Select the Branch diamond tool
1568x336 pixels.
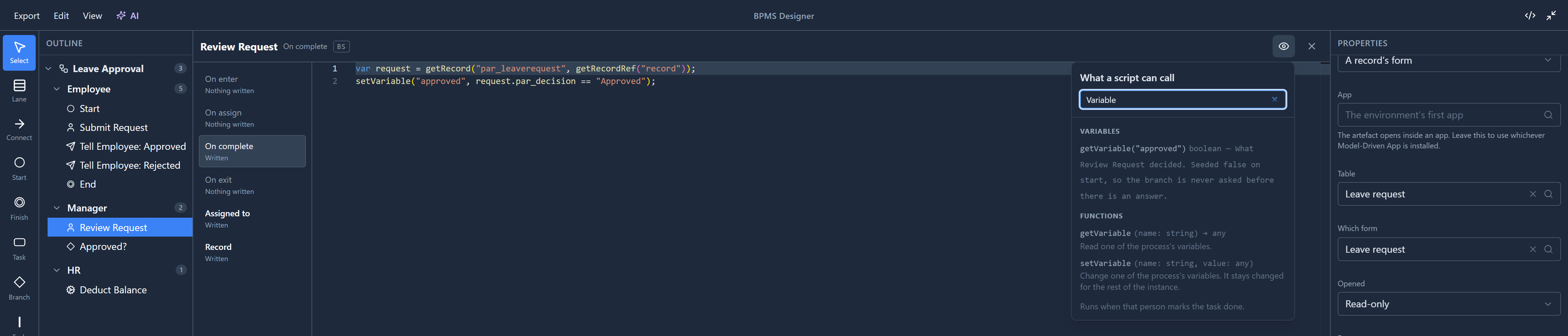[x=19, y=288]
